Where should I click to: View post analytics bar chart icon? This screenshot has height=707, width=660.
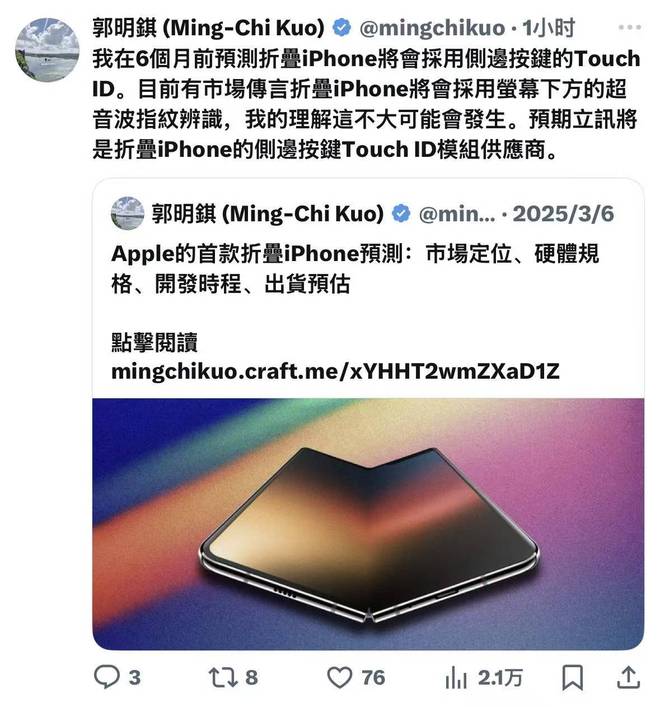[456, 678]
